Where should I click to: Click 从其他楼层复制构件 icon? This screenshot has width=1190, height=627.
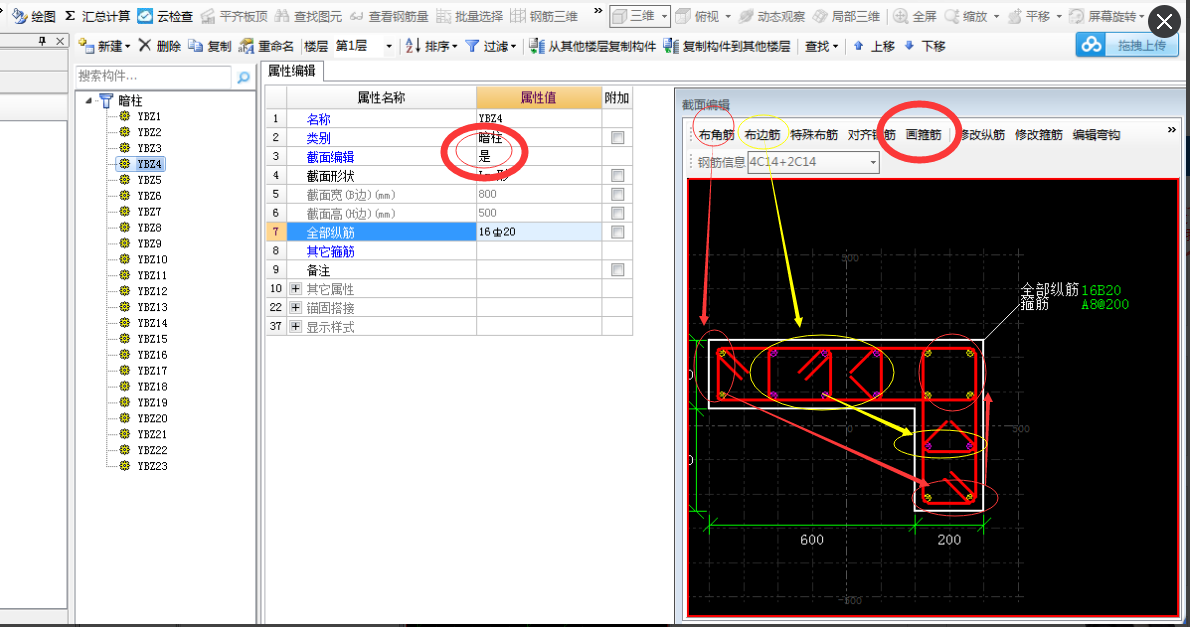537,46
